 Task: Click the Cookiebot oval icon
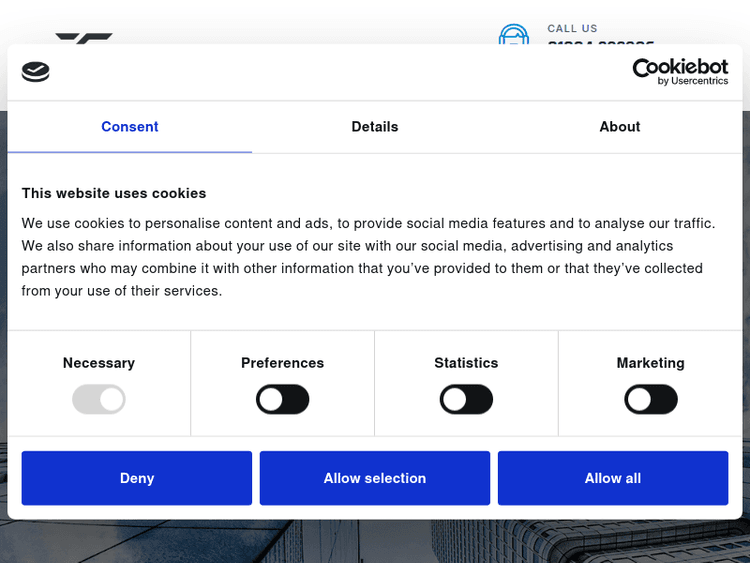[x=35, y=72]
